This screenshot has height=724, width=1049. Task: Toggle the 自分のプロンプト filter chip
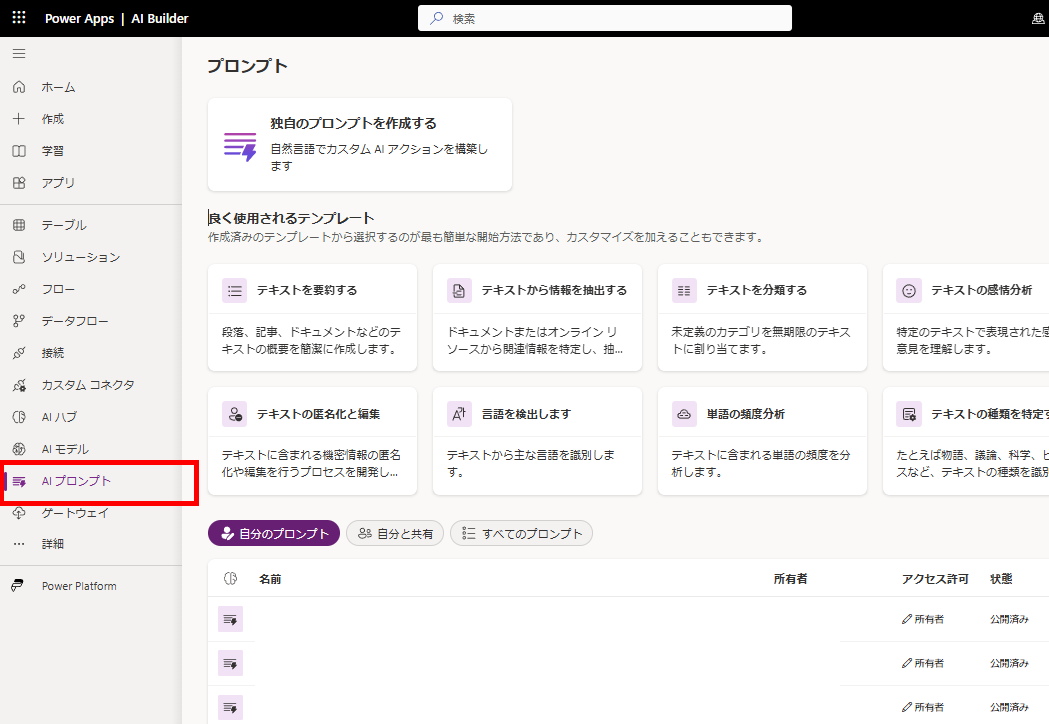point(274,533)
